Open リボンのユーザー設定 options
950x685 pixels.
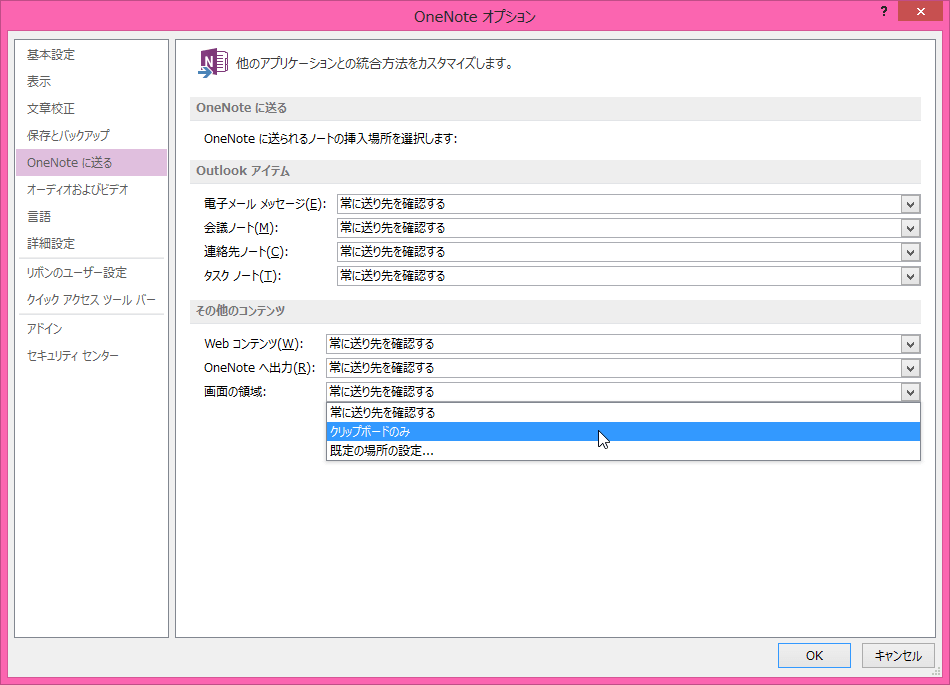tap(91, 273)
